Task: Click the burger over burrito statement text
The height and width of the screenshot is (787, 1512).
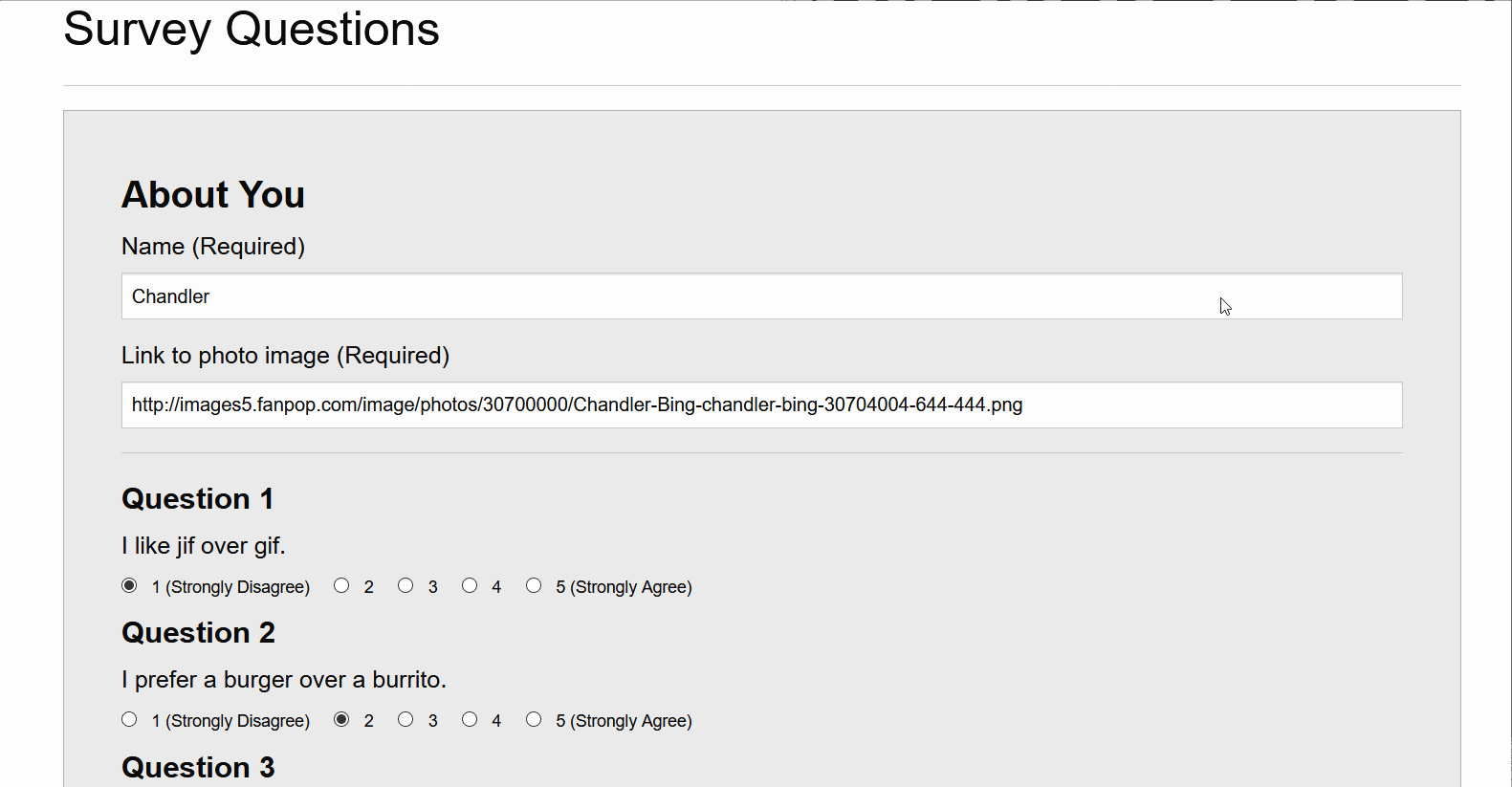Action: [x=283, y=679]
